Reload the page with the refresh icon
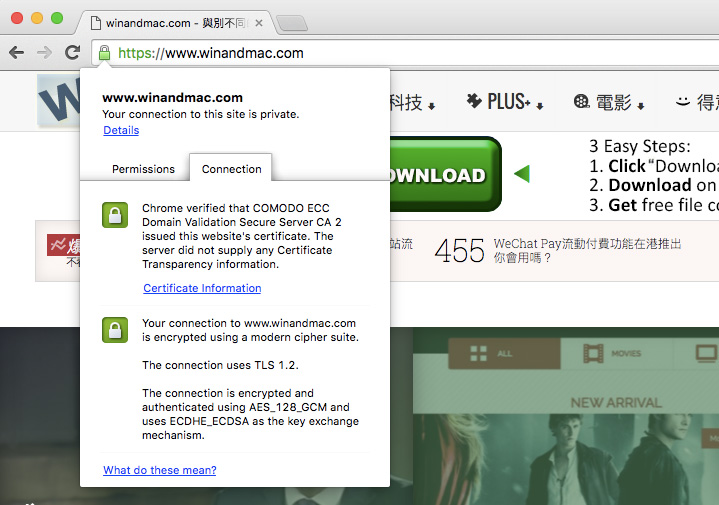Screen dimensions: 719x505 (72, 53)
